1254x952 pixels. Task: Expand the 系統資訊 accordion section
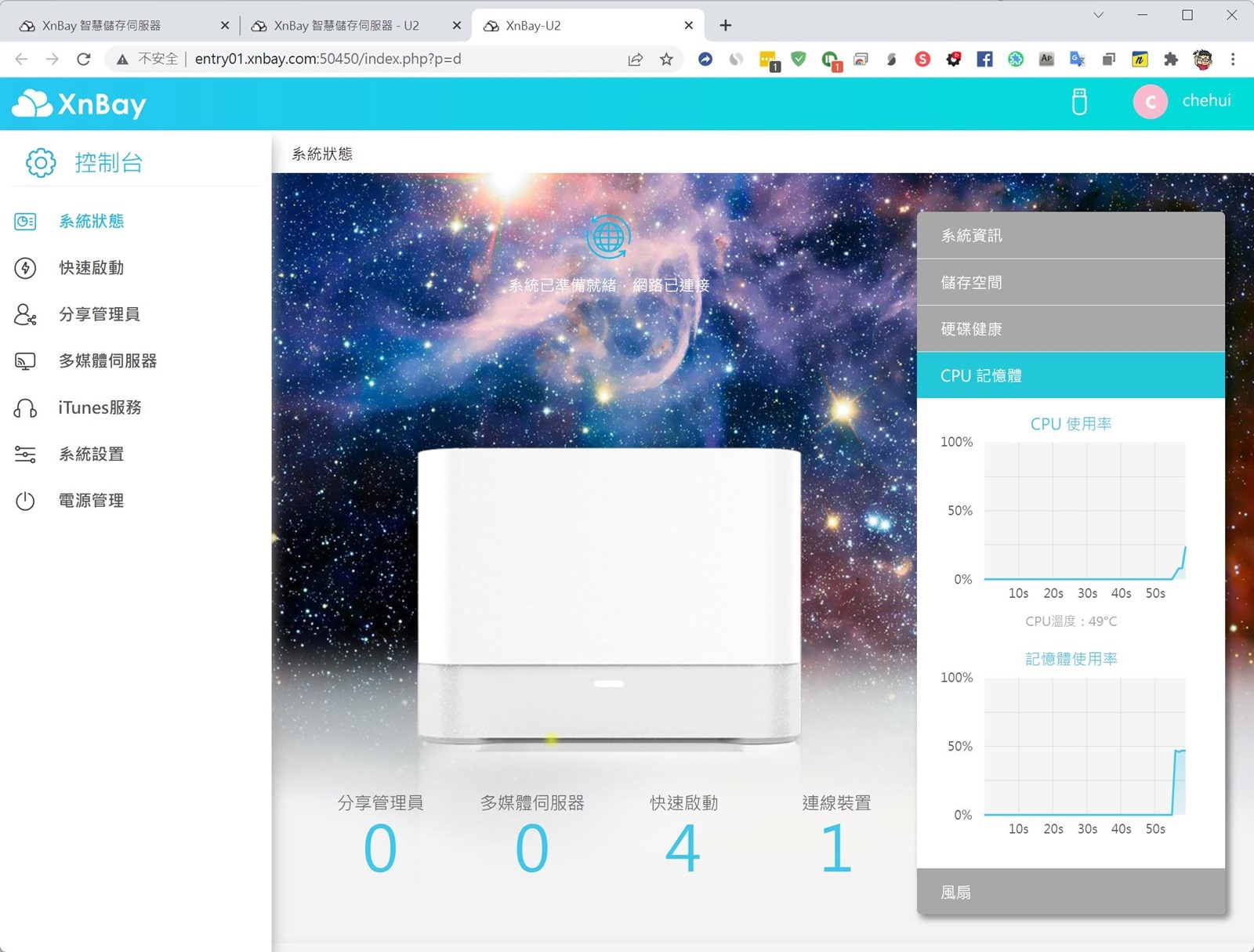pos(1070,236)
